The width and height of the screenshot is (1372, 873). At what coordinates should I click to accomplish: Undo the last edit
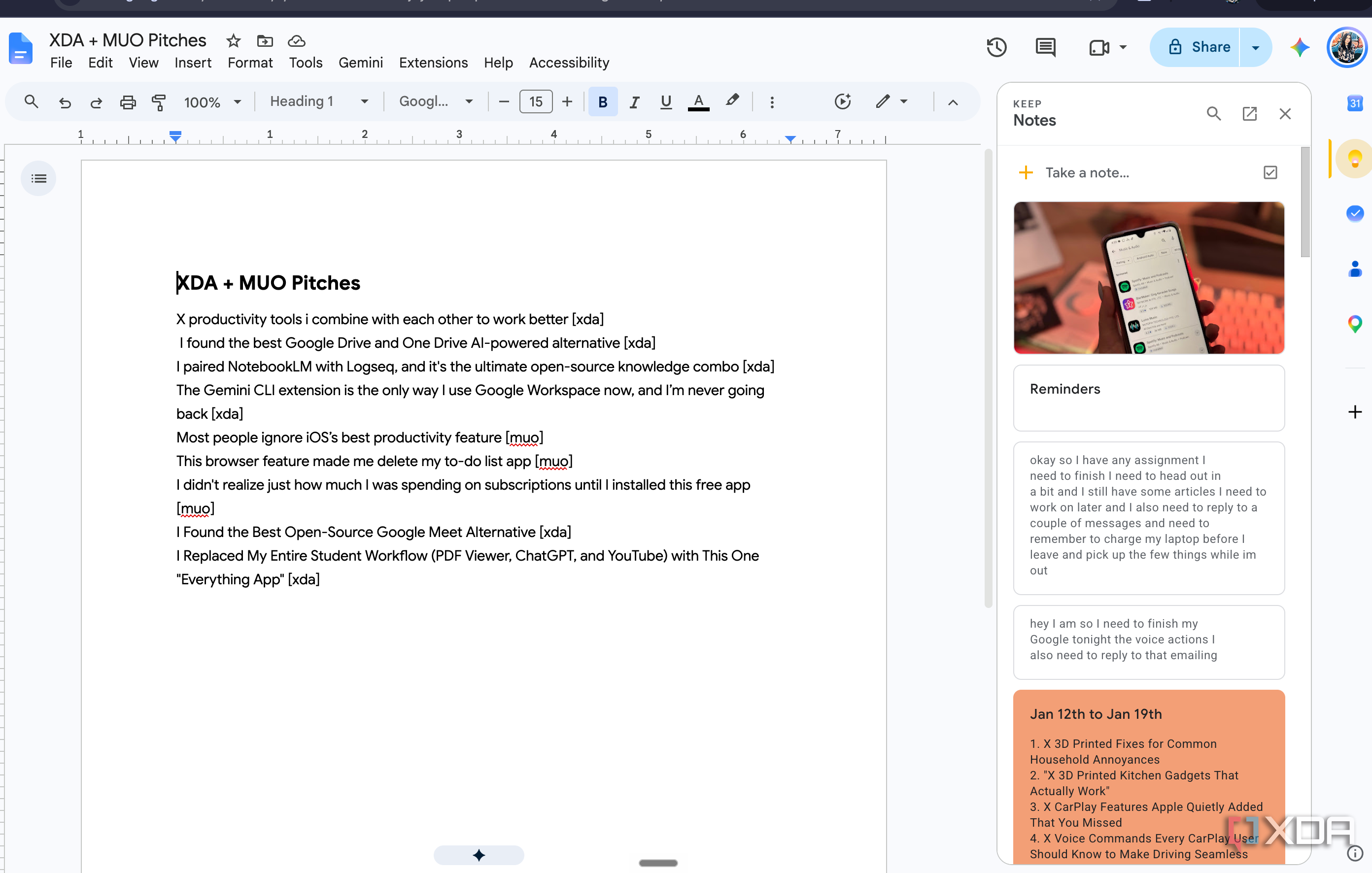pos(65,102)
